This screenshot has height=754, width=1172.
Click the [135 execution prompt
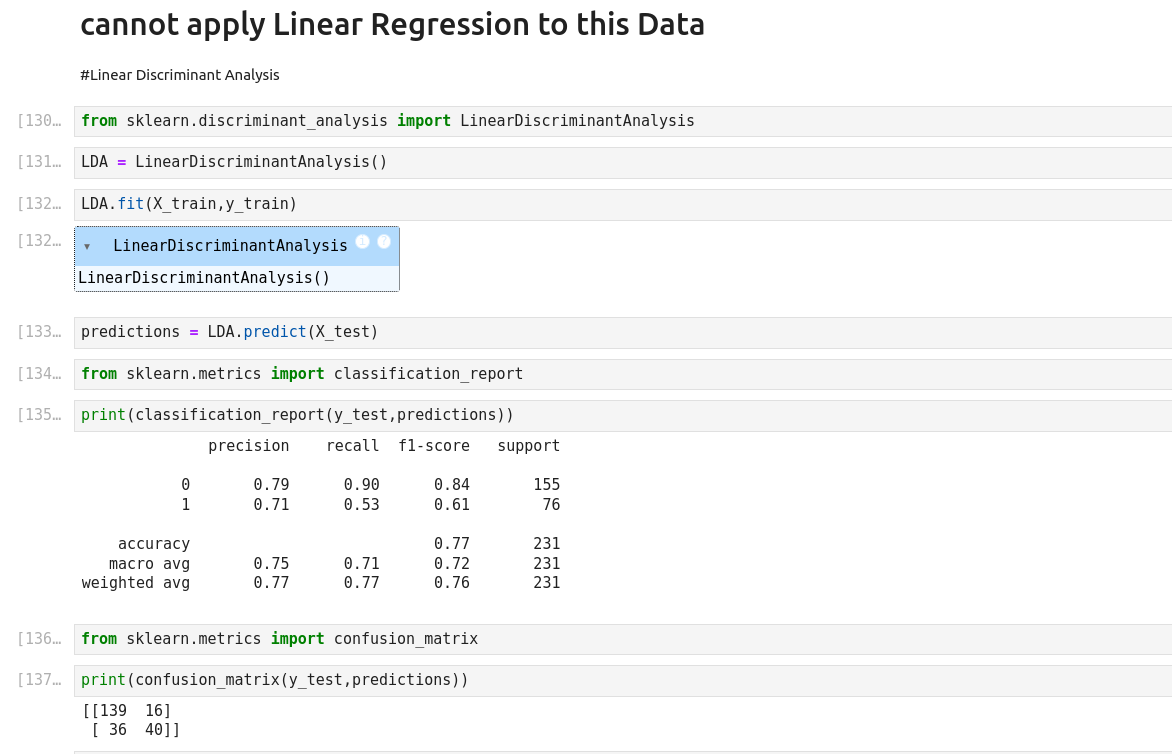[x=39, y=415]
